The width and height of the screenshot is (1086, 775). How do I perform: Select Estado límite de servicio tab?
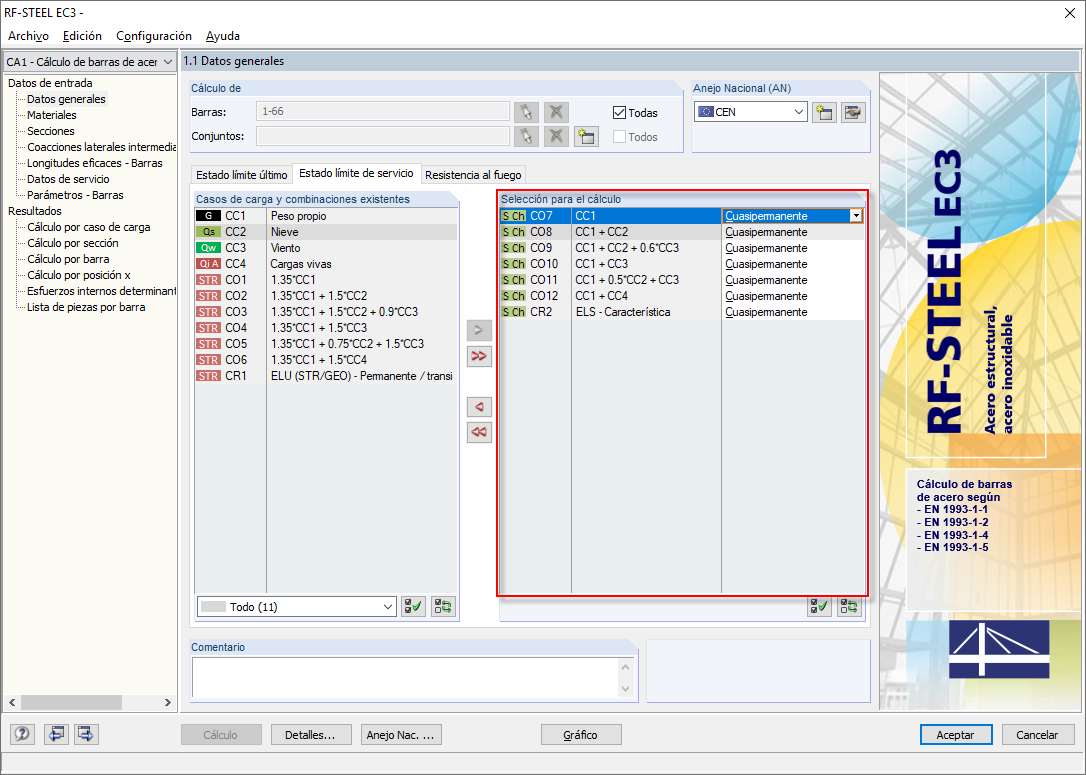pyautogui.click(x=357, y=173)
